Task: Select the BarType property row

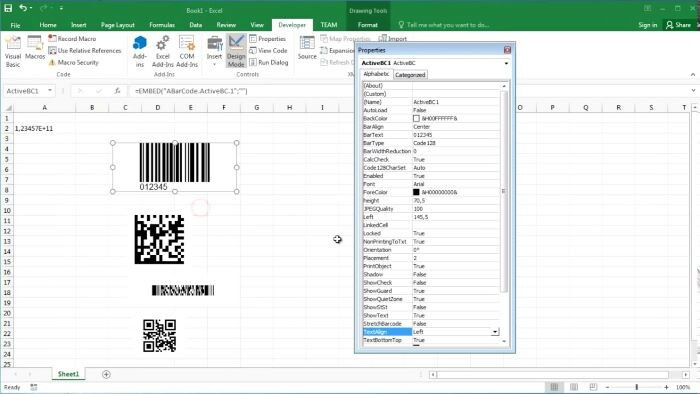Action: coord(431,143)
